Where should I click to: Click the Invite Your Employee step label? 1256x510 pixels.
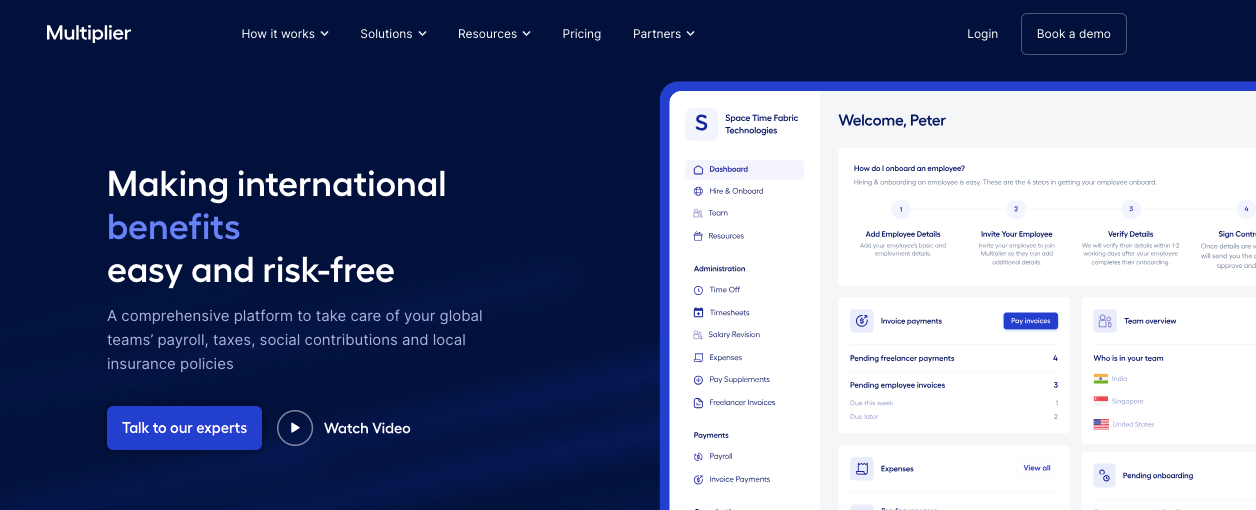(1016, 234)
